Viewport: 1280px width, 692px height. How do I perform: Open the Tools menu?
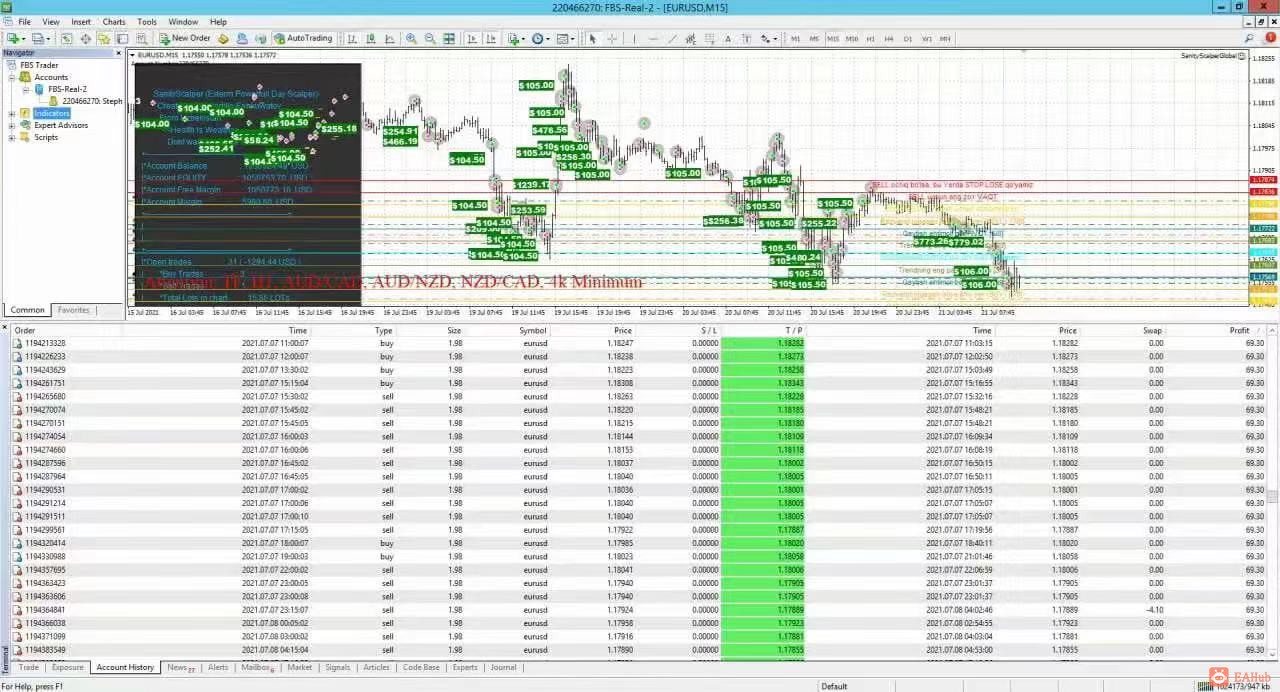tap(147, 21)
